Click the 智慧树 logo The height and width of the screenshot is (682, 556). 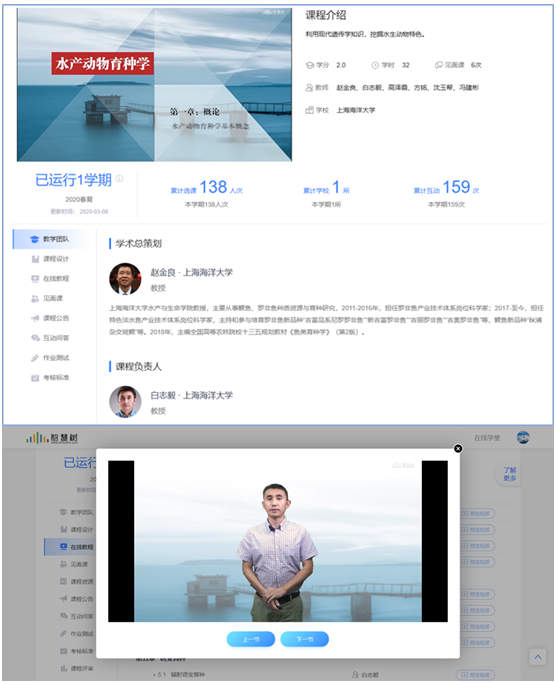[52, 438]
